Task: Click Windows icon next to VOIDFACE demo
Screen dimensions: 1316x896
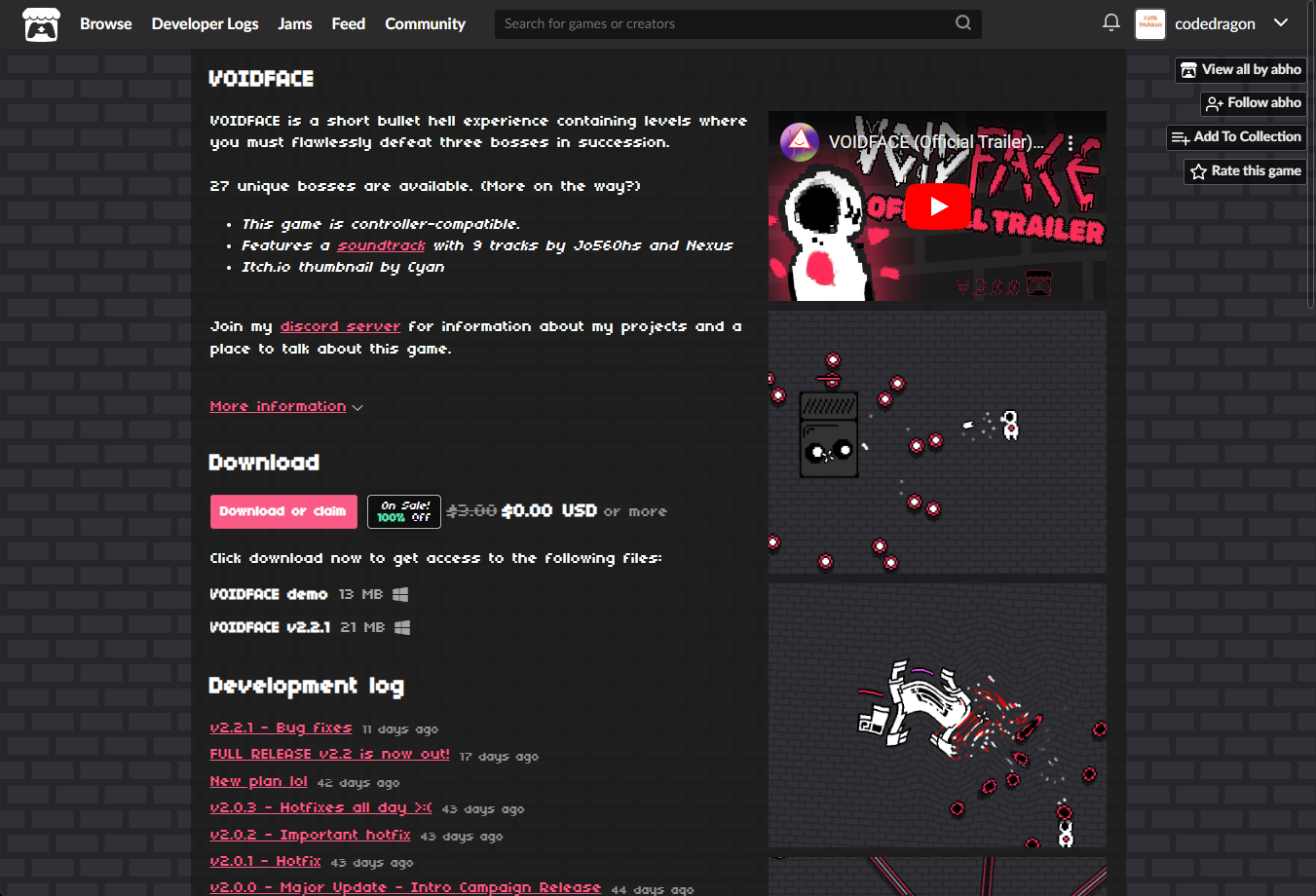Action: pos(400,594)
